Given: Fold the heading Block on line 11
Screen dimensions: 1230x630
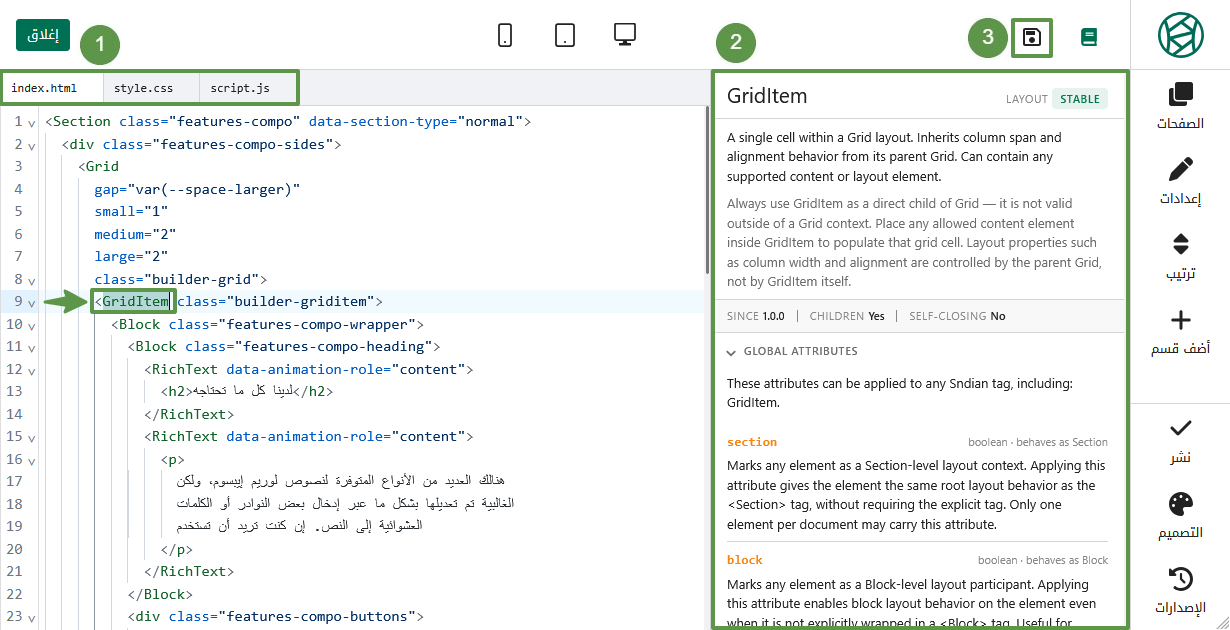Looking at the screenshot, I should click(32, 347).
